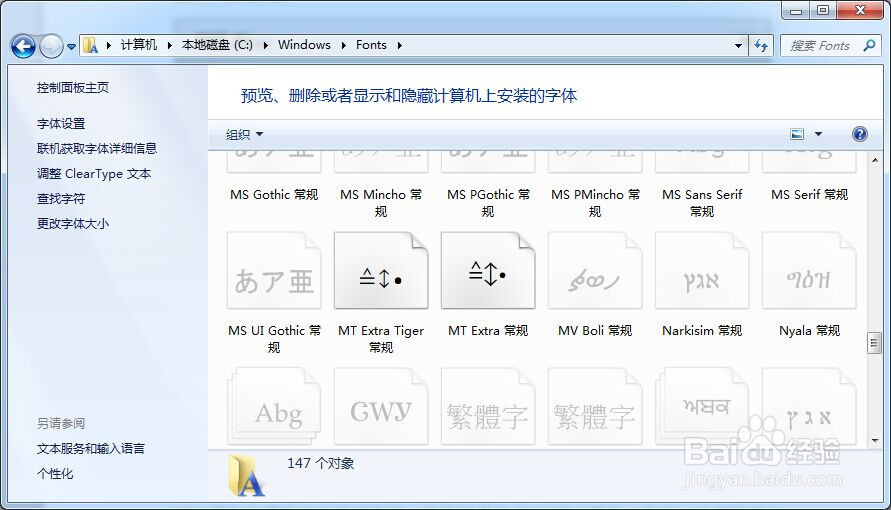The width and height of the screenshot is (891, 510).
Task: Open the 字体设置 link
Action: click(61, 123)
